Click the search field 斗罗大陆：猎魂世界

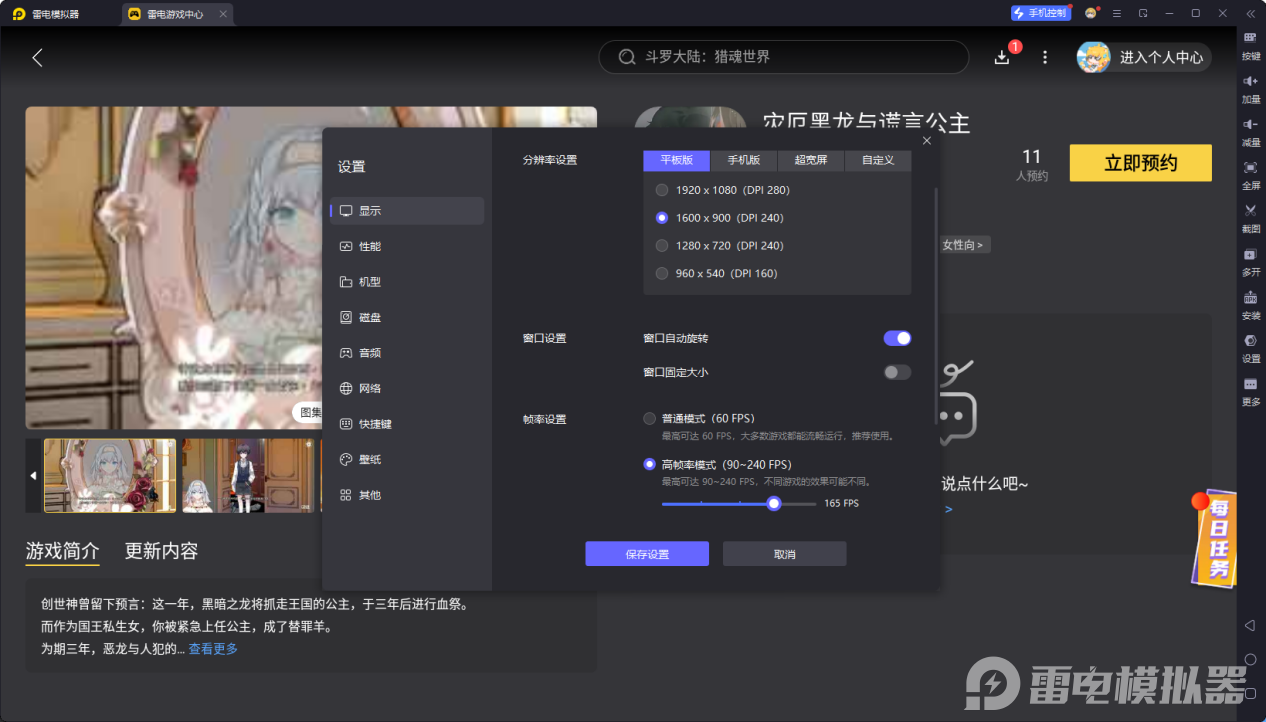click(x=784, y=57)
